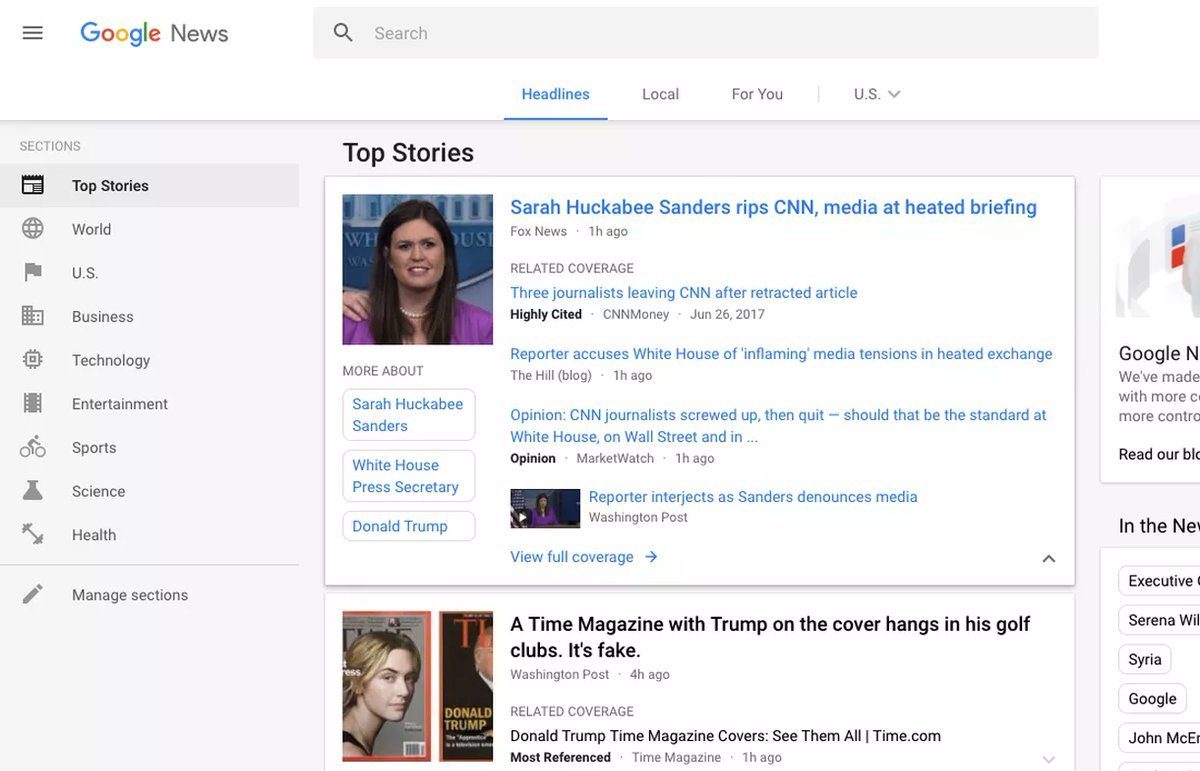Click the search magnifier icon
The width and height of the screenshot is (1200, 771).
pos(343,33)
